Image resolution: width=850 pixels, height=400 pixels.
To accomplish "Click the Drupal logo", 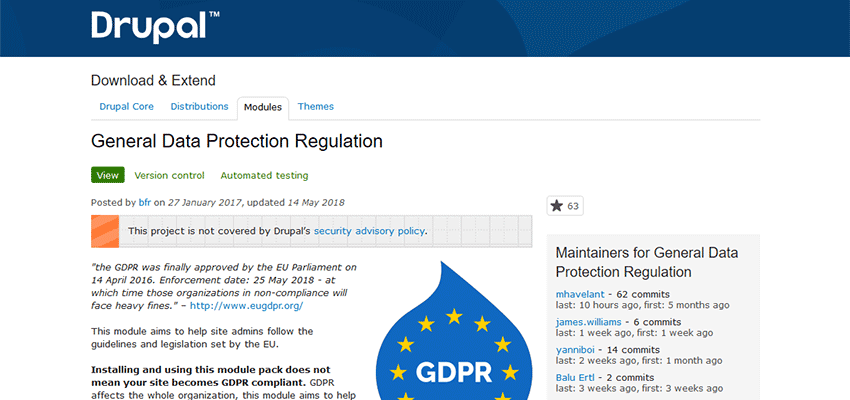I will coord(148,26).
